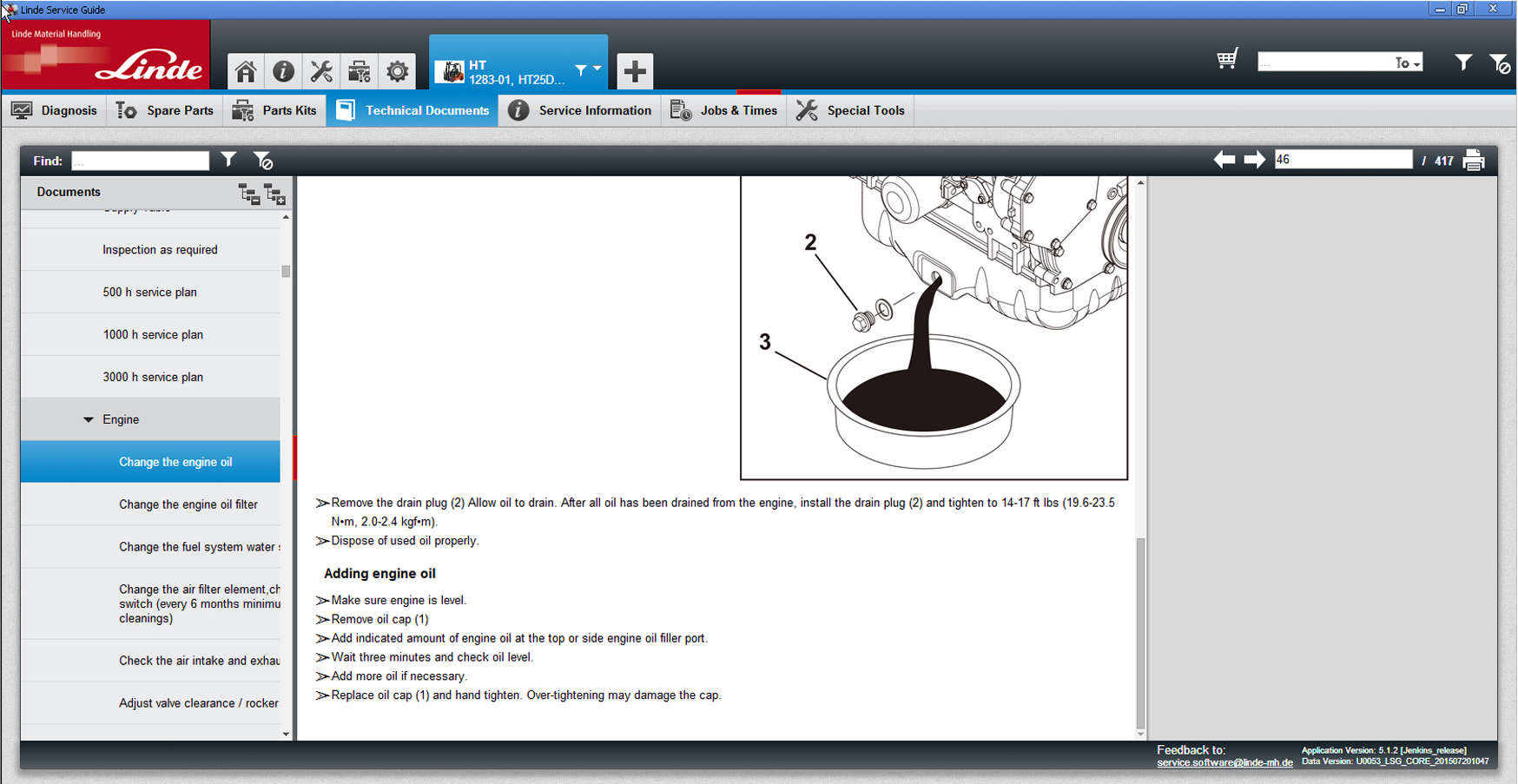The height and width of the screenshot is (784, 1518).
Task: Clear the Find filter in documents bar
Action: [x=263, y=161]
